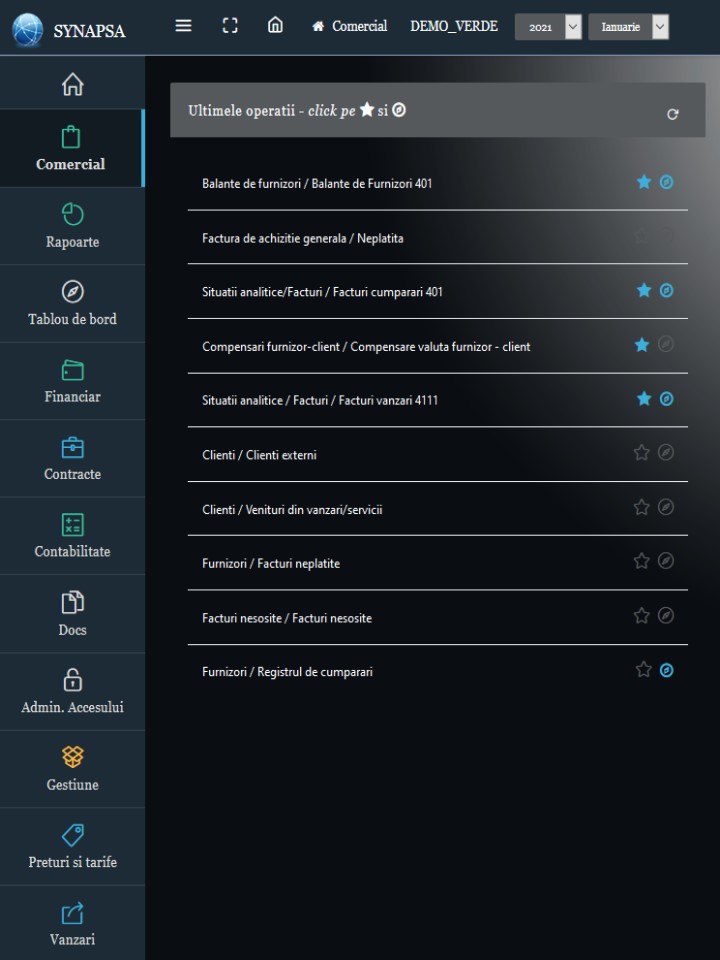The image size is (720, 960).
Task: Open Furnizori / Facturi neplatite
Action: (271, 563)
